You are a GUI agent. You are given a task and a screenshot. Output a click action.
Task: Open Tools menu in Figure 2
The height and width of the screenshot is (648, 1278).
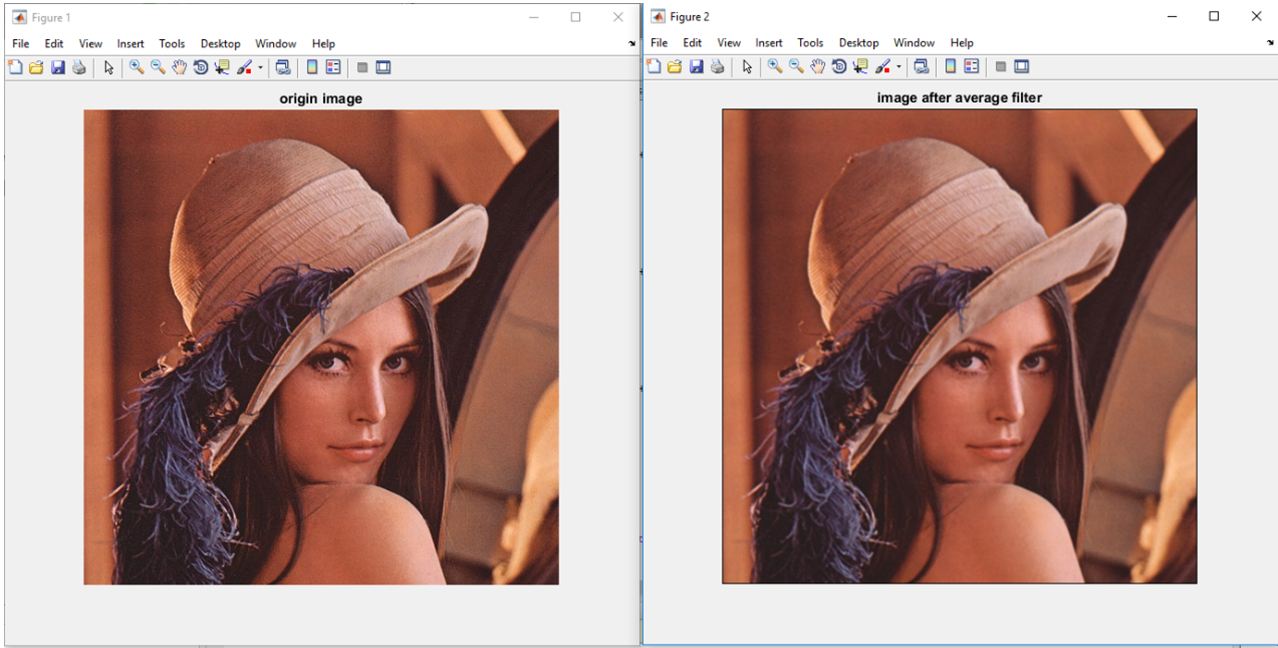810,43
